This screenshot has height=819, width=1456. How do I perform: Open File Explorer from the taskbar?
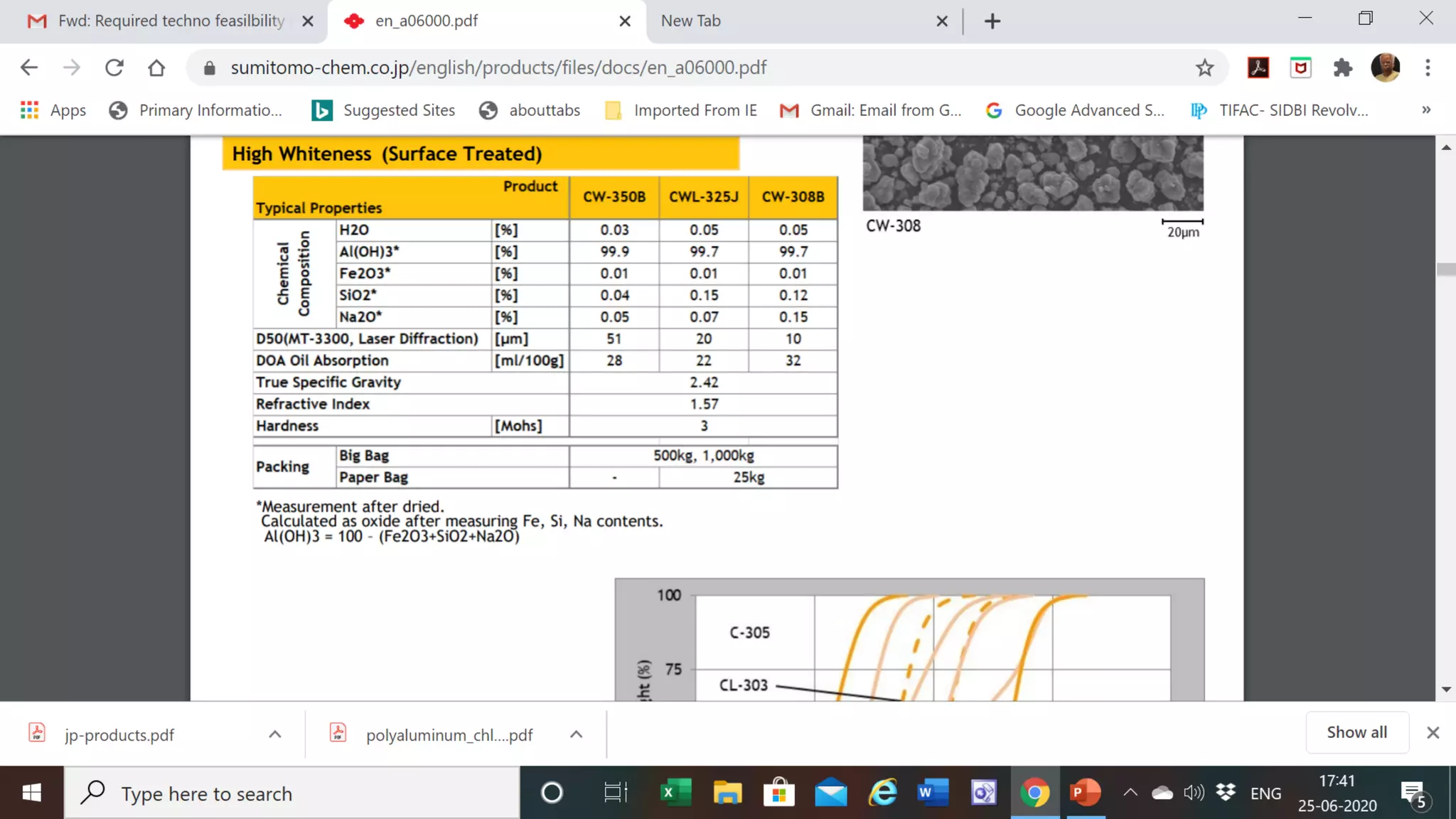coord(727,792)
